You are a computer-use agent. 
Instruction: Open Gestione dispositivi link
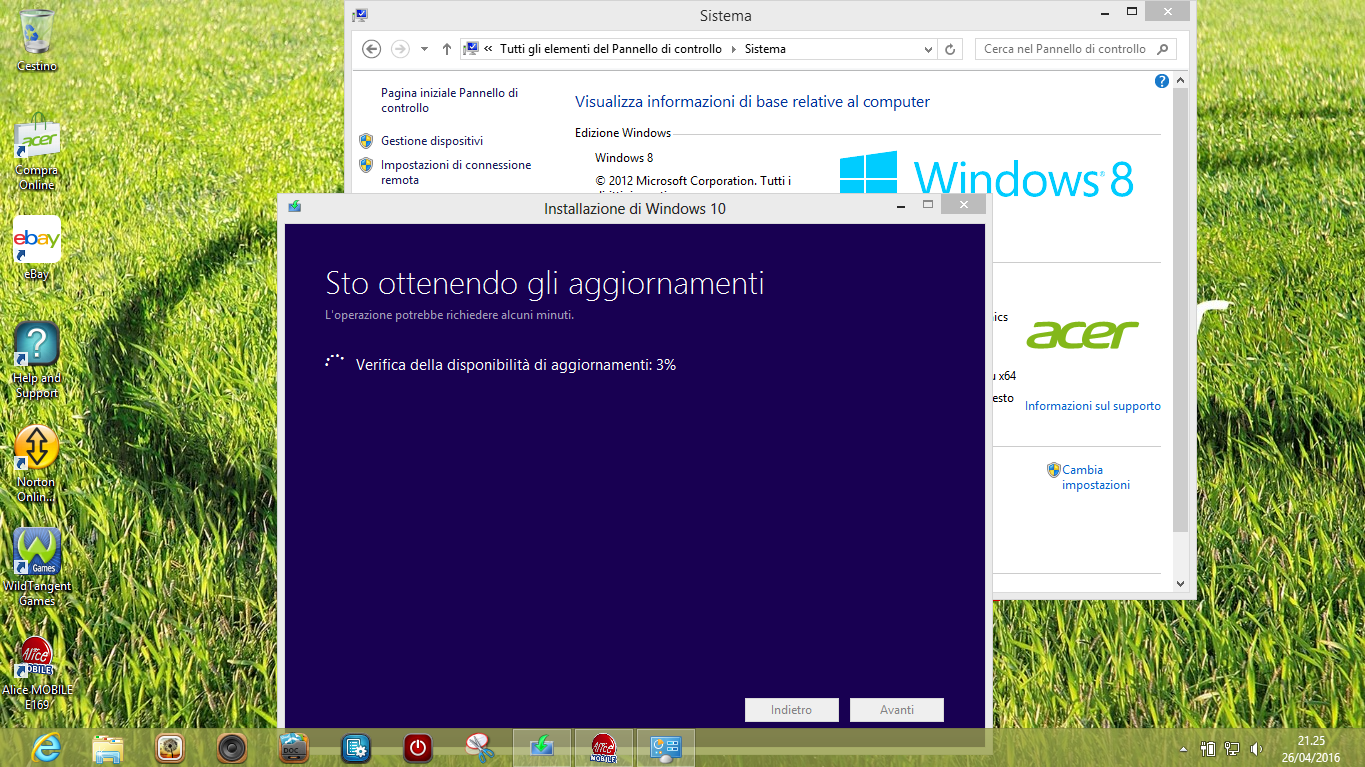[432, 141]
